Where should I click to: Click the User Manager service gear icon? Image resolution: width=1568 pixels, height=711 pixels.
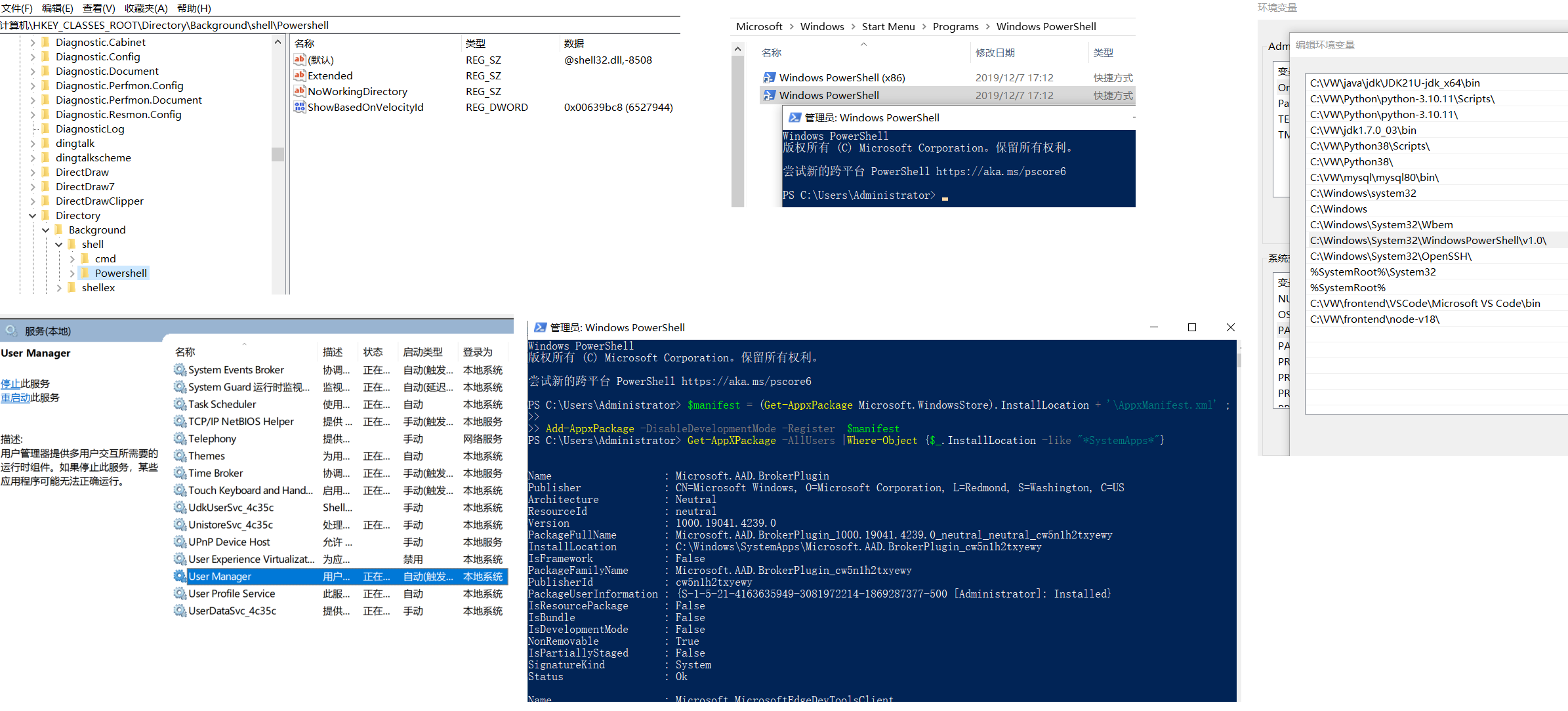180,576
